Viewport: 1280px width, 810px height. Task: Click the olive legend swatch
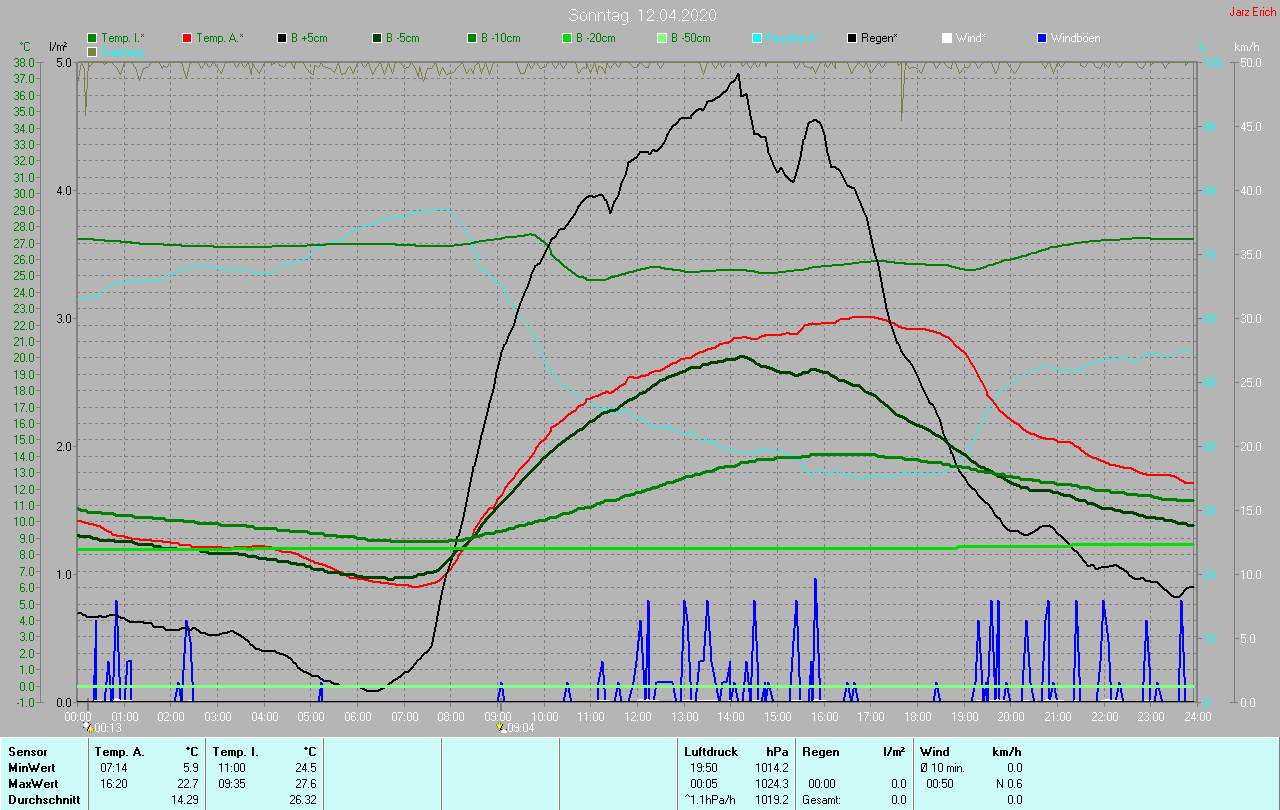coord(93,51)
